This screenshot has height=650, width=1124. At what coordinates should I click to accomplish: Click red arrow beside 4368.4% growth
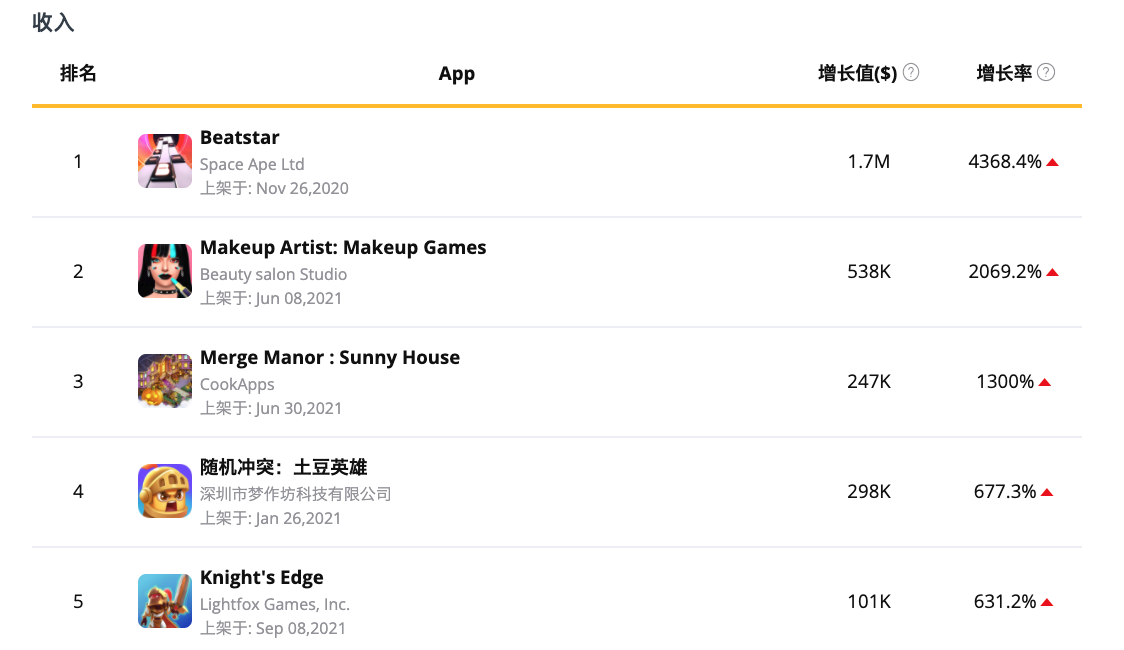1052,163
